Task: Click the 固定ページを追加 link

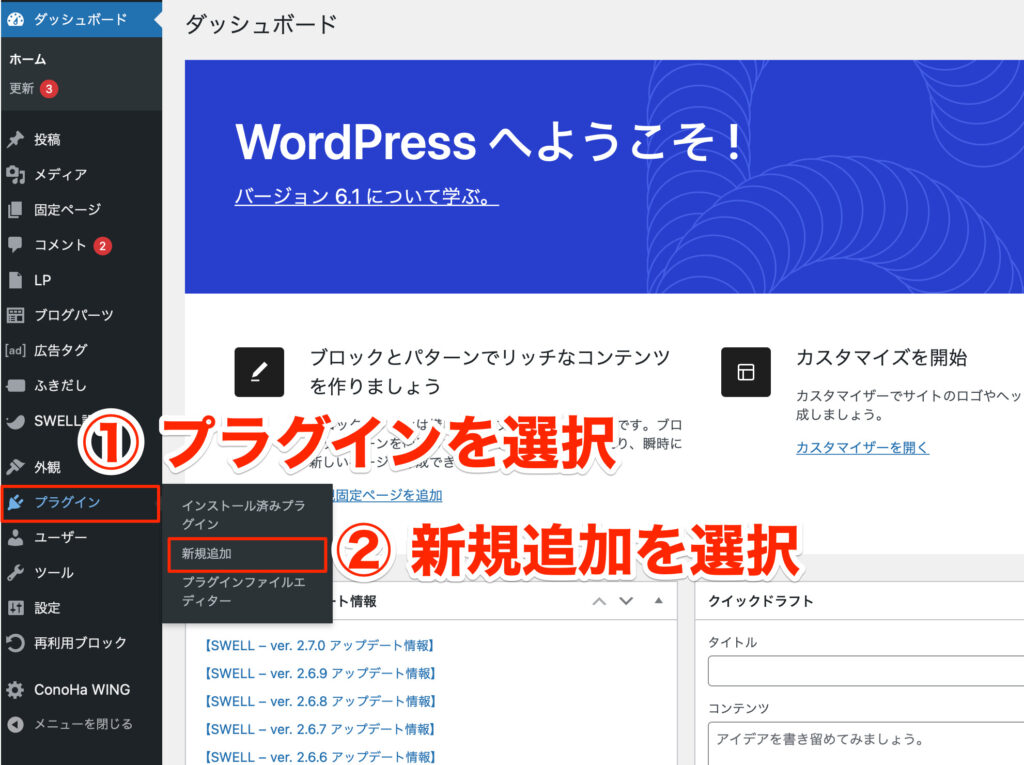Action: click(388, 495)
